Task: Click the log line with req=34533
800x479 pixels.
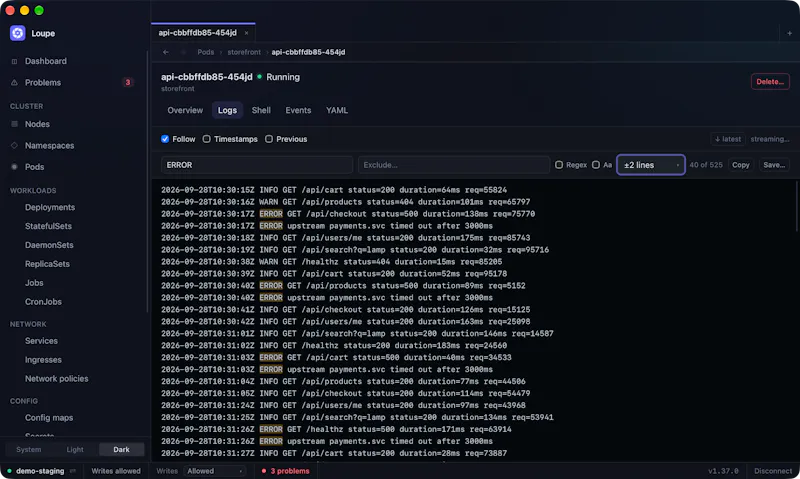Action: 336,358
